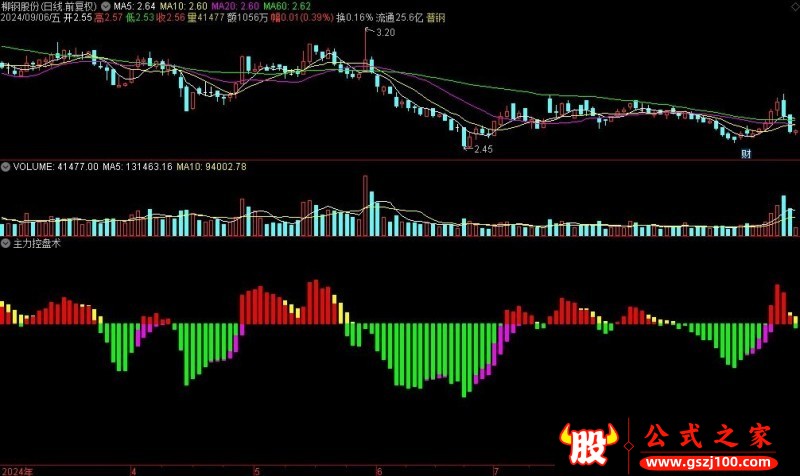Open the dropdown arrow beside the stock title
Screen dimensions: 800x476
105,6
